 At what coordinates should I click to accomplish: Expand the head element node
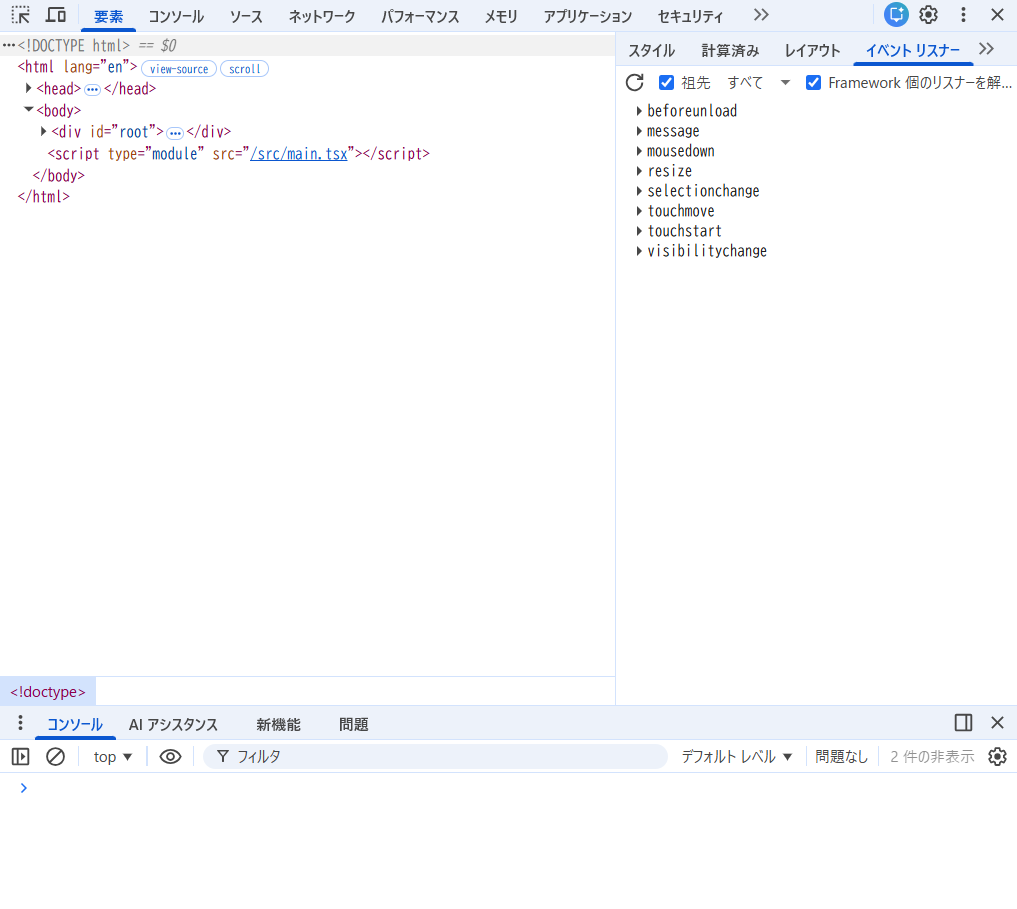coord(29,88)
